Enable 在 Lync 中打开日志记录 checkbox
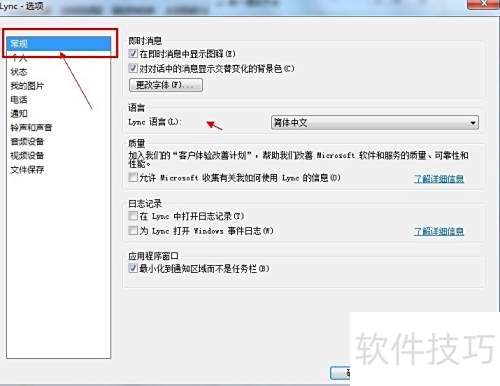The image size is (500, 386). point(133,216)
